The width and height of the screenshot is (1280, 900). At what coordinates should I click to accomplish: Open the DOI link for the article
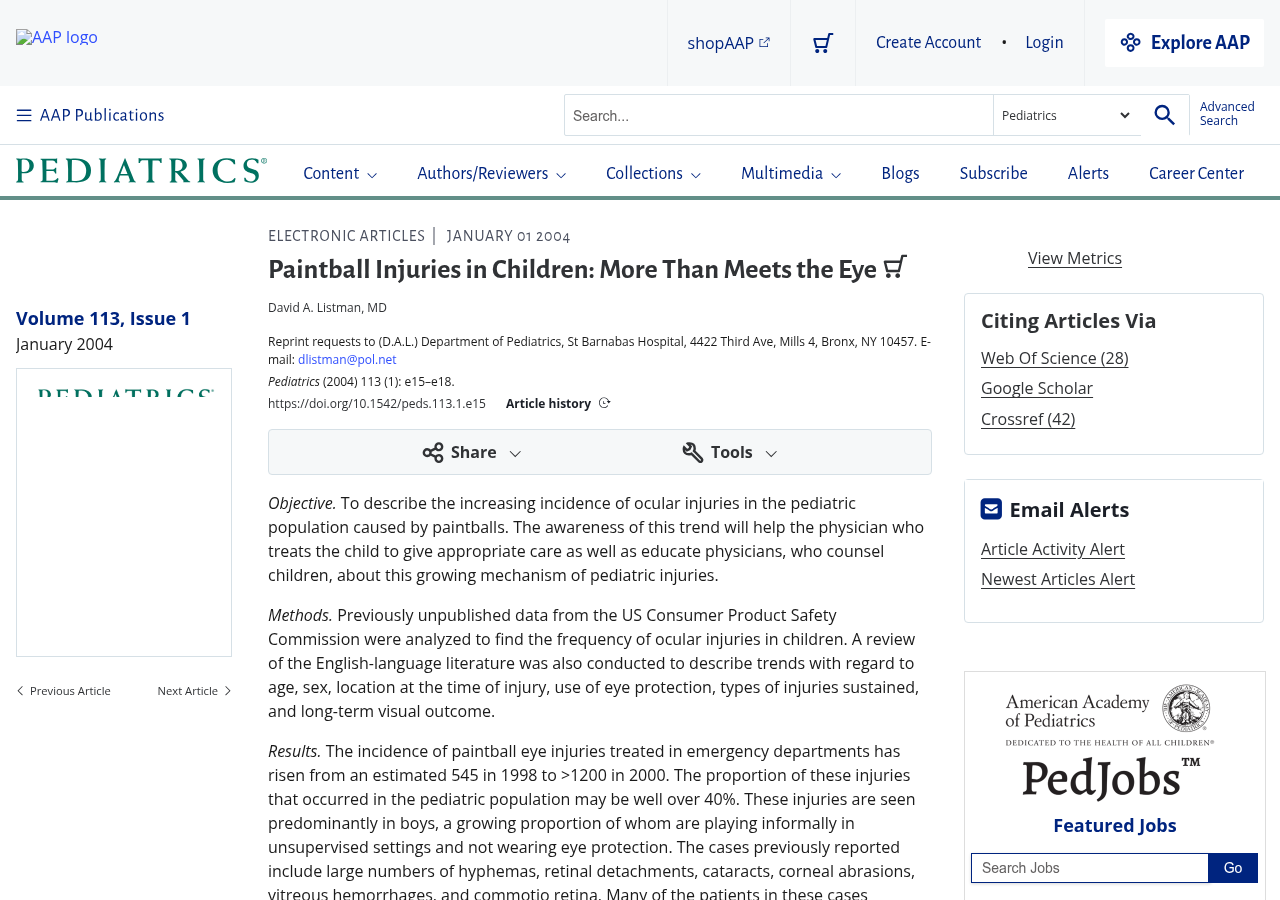coord(377,404)
